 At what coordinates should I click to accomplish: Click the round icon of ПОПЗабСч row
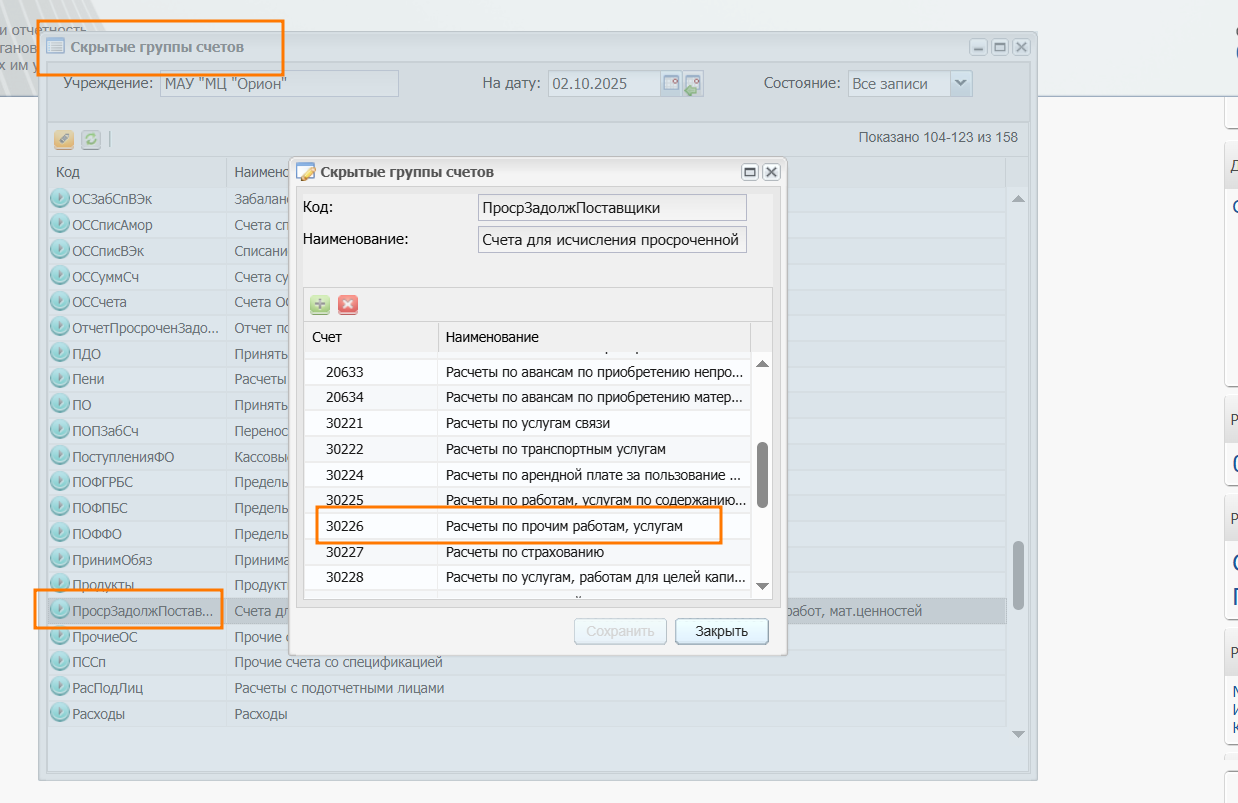[x=60, y=431]
